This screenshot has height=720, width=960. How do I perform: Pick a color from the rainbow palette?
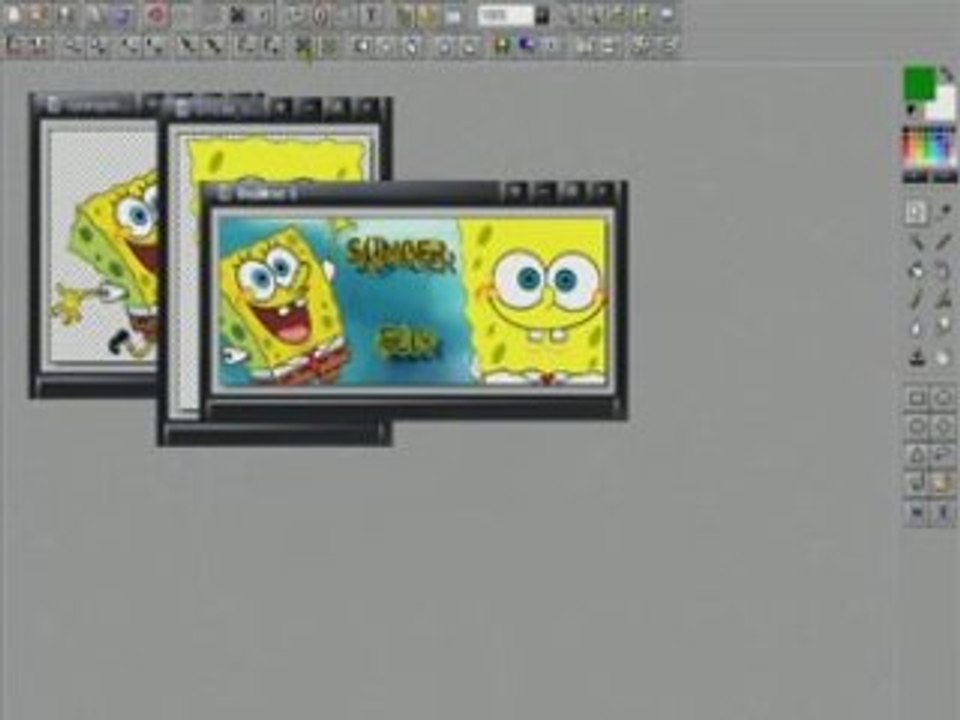929,148
